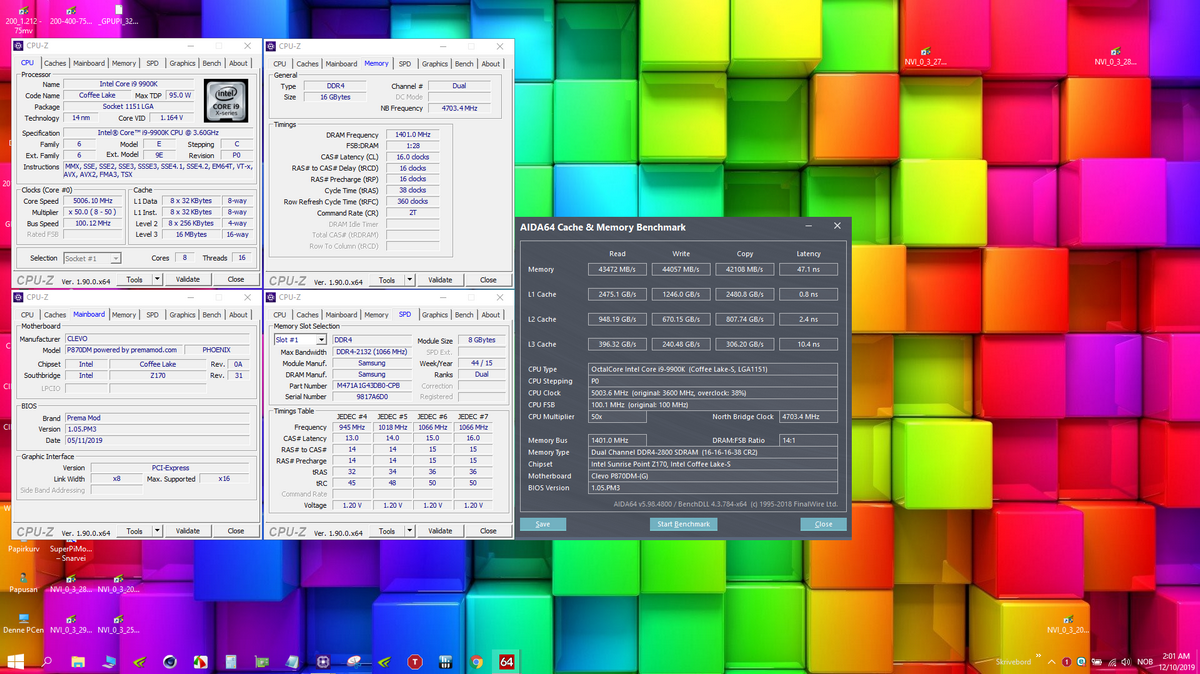Open taskbar search magnifier
Screen dimensions: 1200x674
(47, 661)
